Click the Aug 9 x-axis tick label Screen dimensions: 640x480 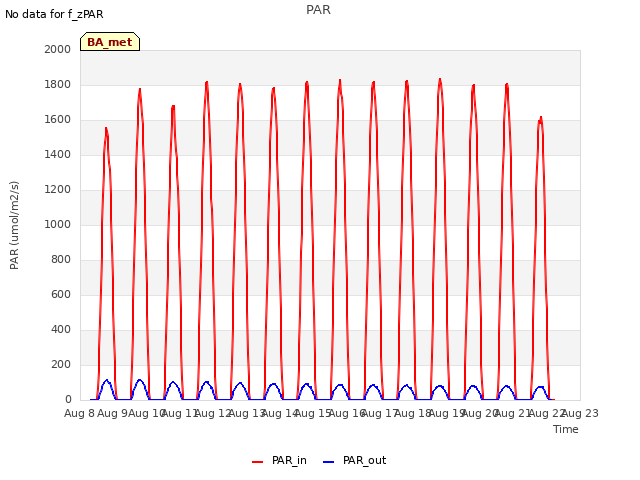113,413
